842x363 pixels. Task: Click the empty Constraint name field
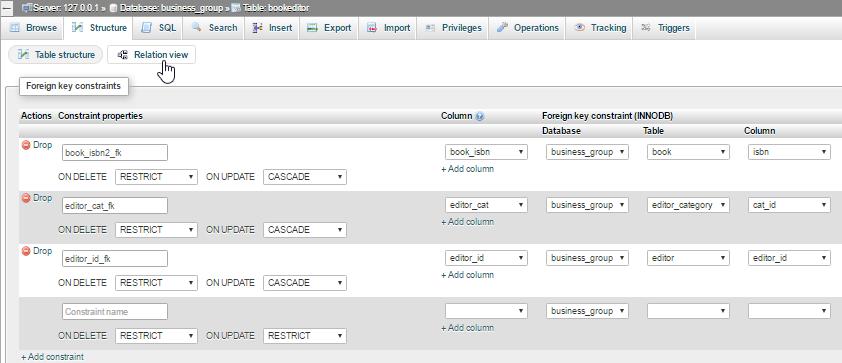point(115,312)
